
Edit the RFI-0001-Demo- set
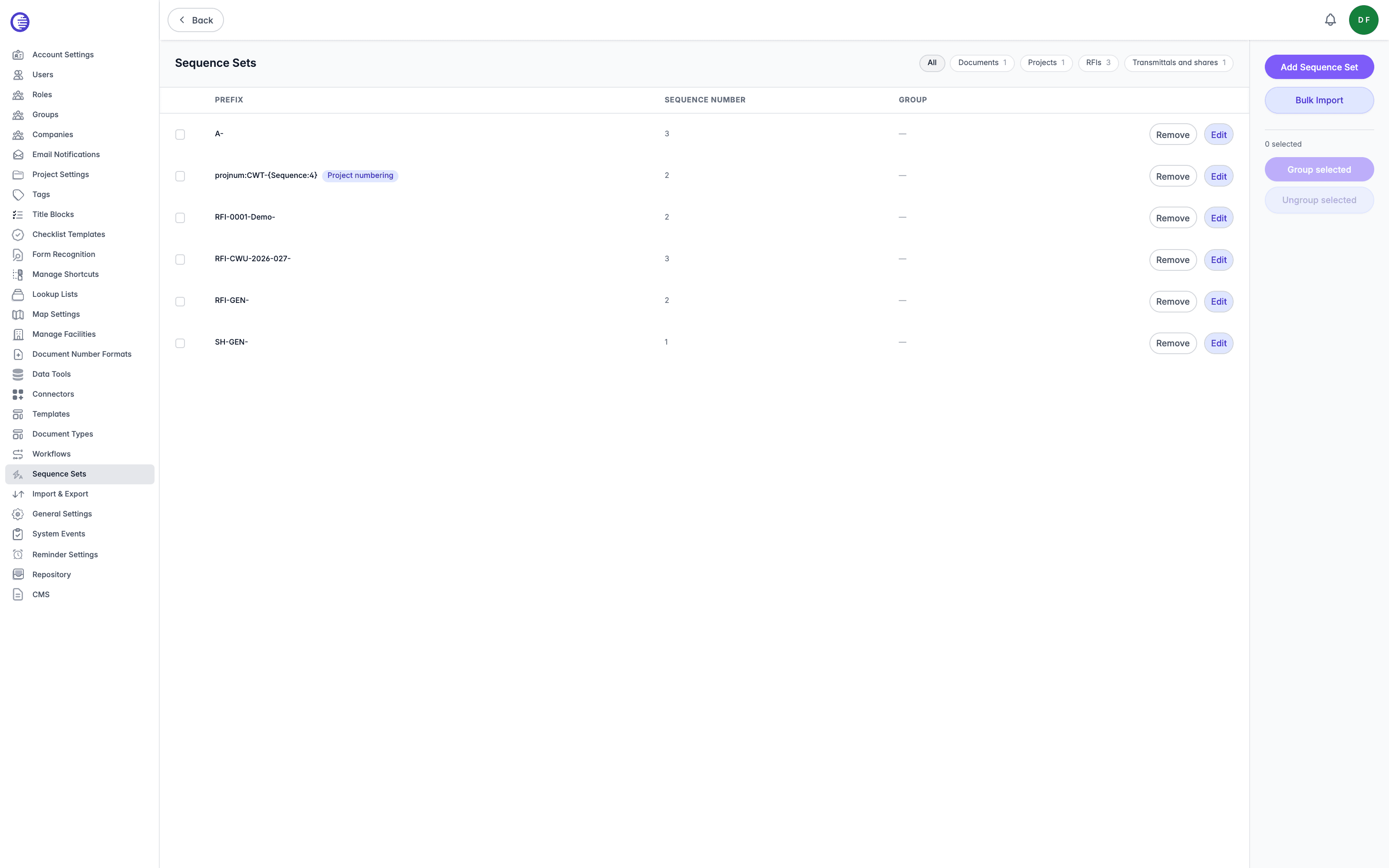[x=1218, y=217]
